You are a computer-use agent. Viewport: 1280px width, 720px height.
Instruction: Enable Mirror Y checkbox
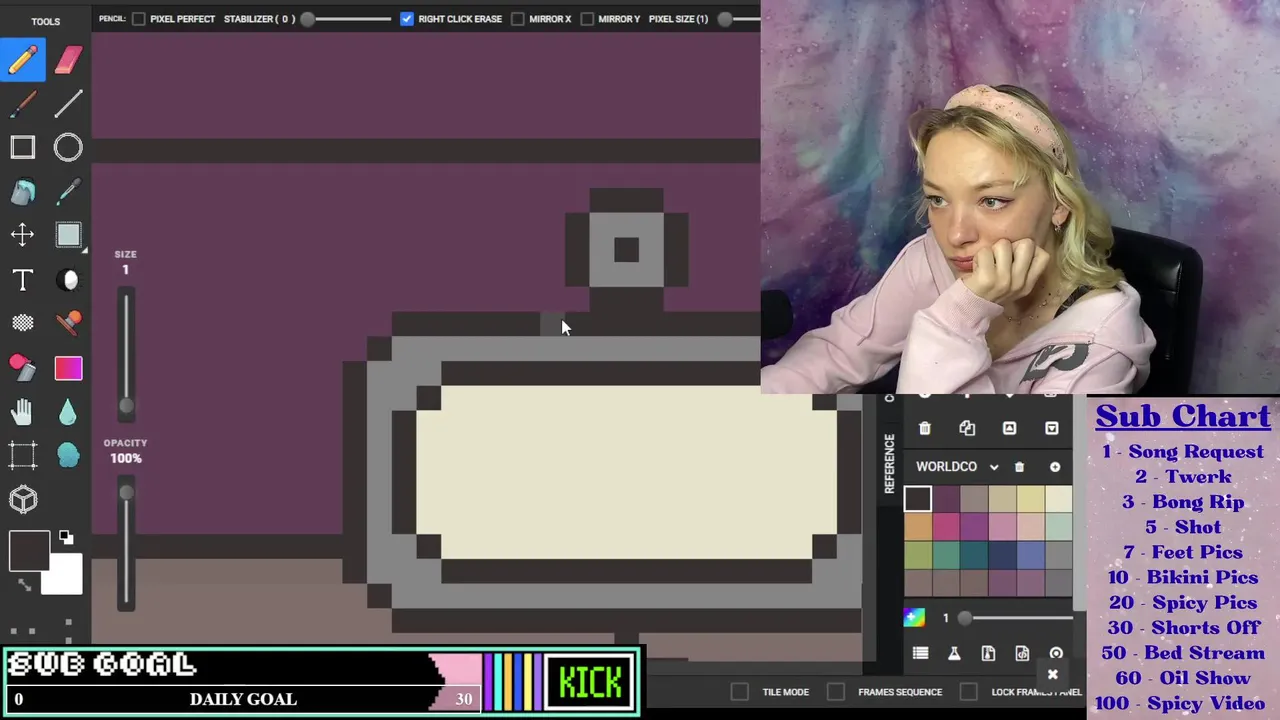pyautogui.click(x=587, y=19)
